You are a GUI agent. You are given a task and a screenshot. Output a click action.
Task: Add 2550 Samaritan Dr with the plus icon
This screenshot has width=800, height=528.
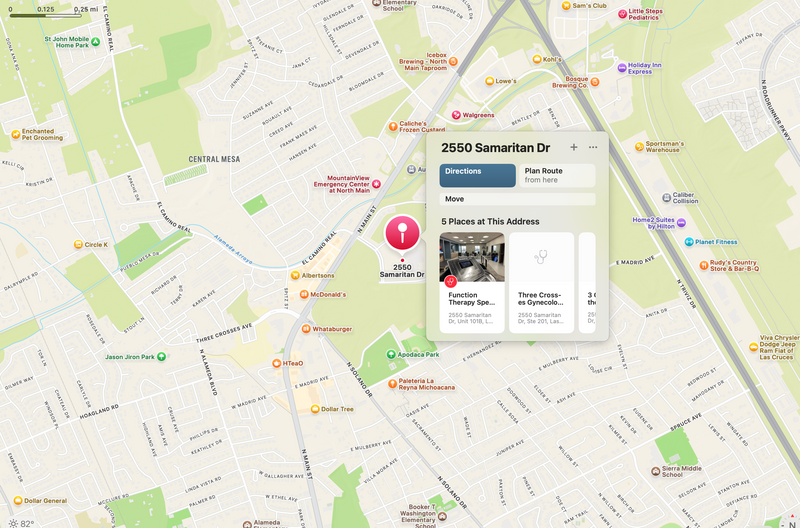(573, 147)
